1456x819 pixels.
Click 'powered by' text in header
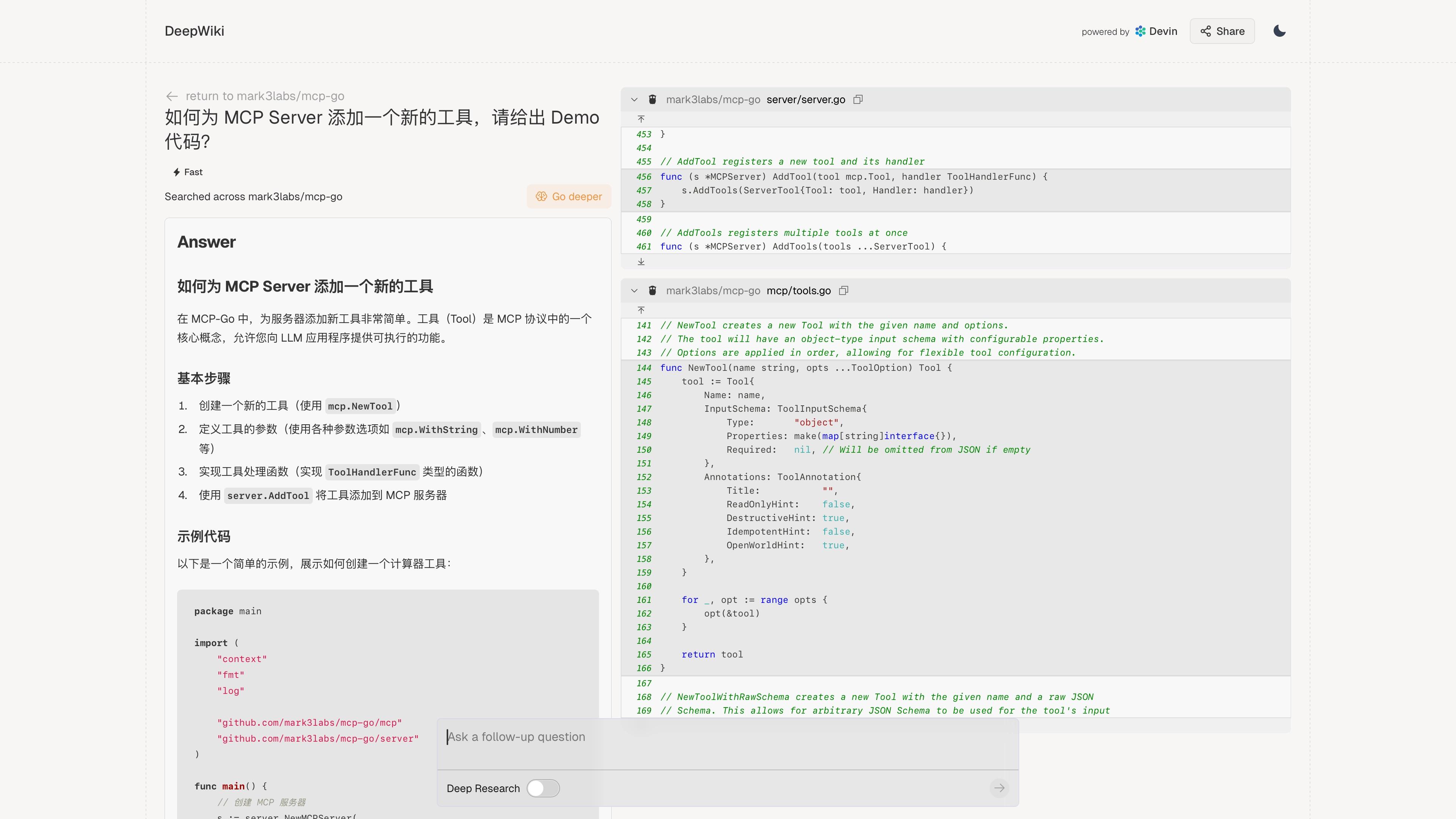click(1105, 31)
